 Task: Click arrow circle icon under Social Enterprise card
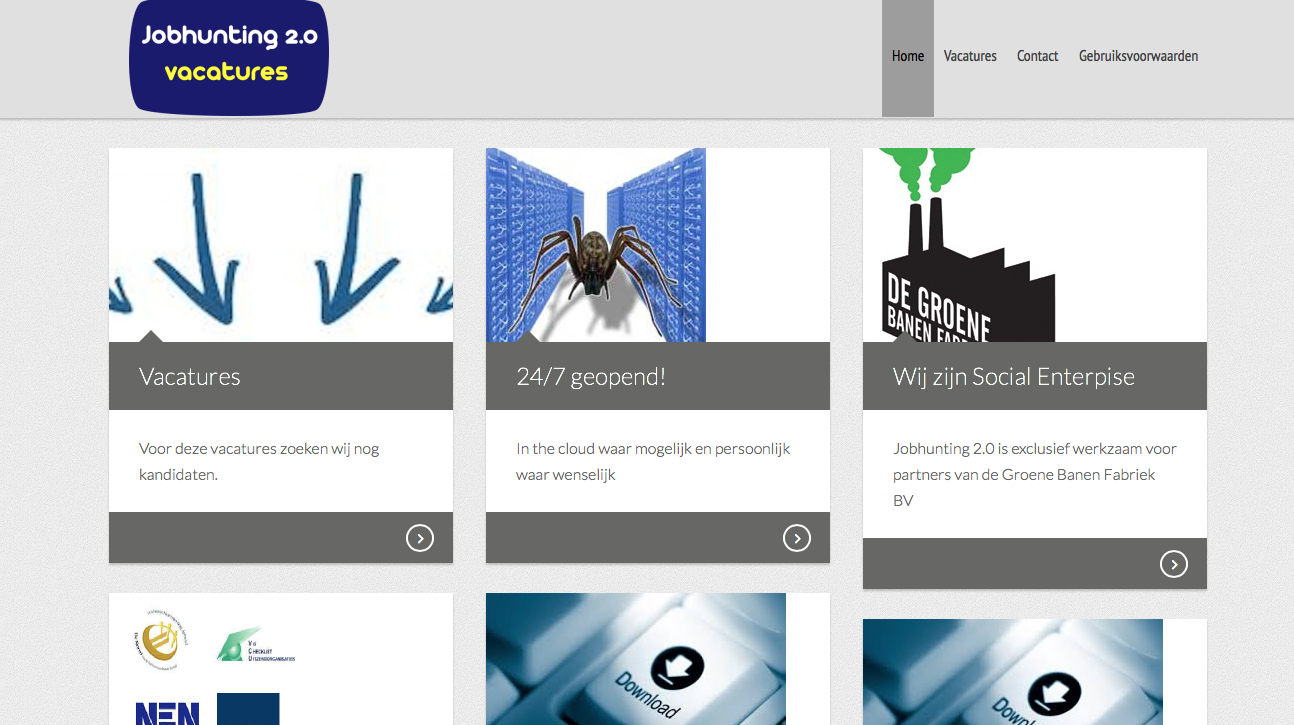tap(1174, 564)
